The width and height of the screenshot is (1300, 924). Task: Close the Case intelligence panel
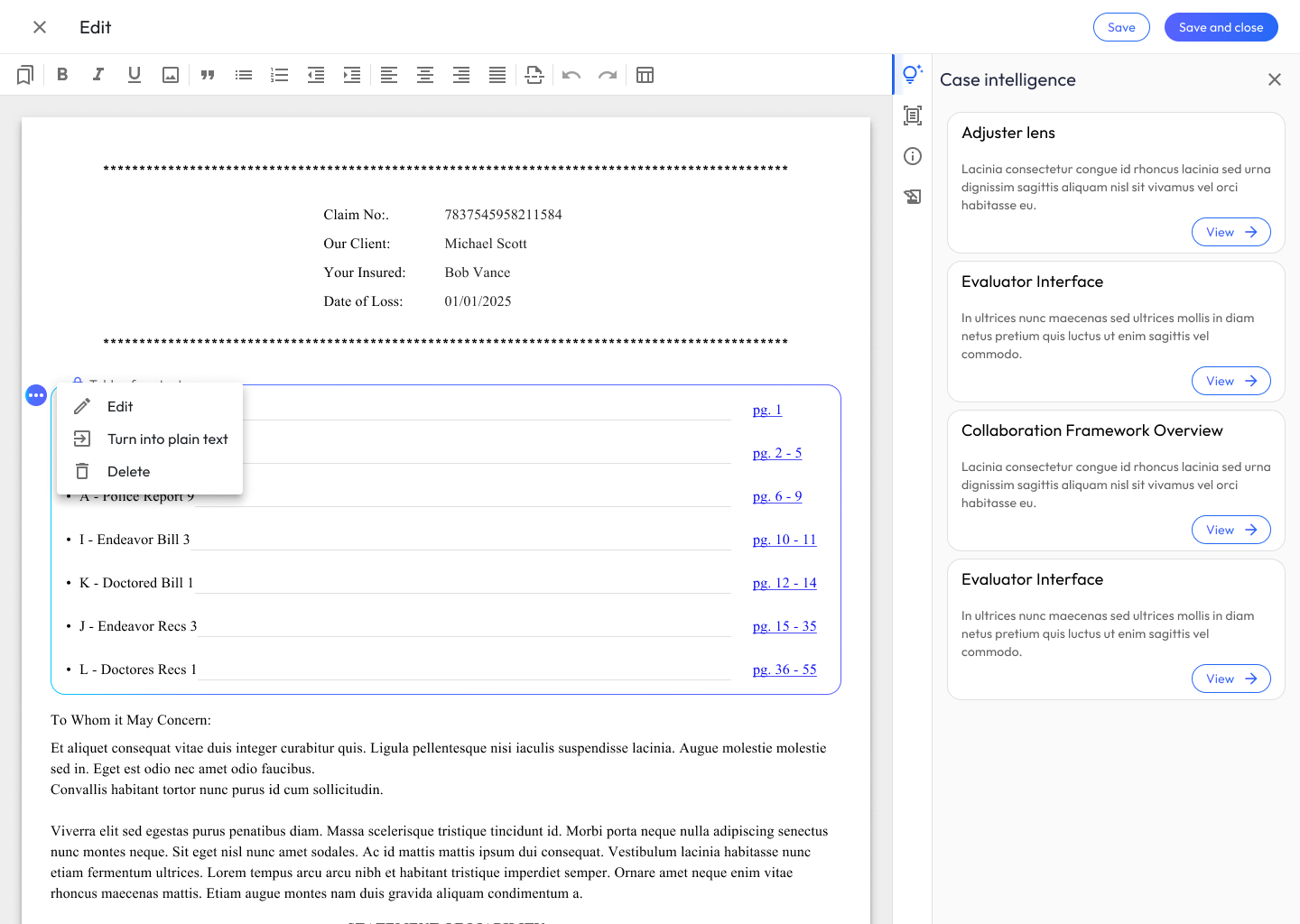tap(1274, 79)
